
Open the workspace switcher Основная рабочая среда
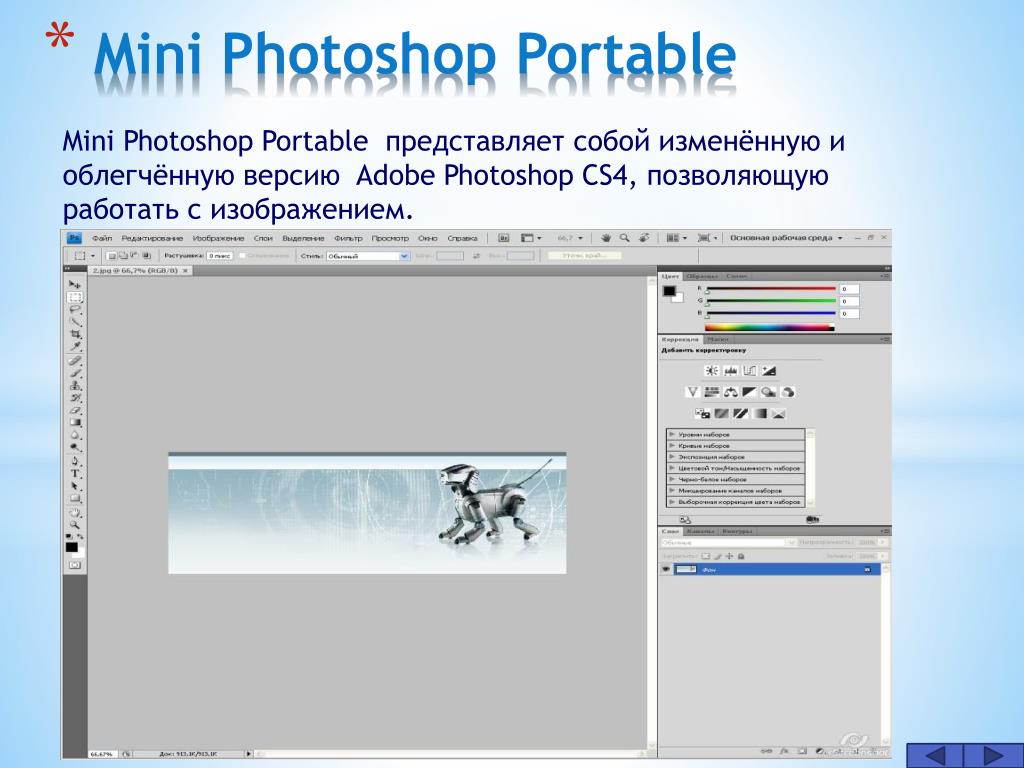(786, 238)
